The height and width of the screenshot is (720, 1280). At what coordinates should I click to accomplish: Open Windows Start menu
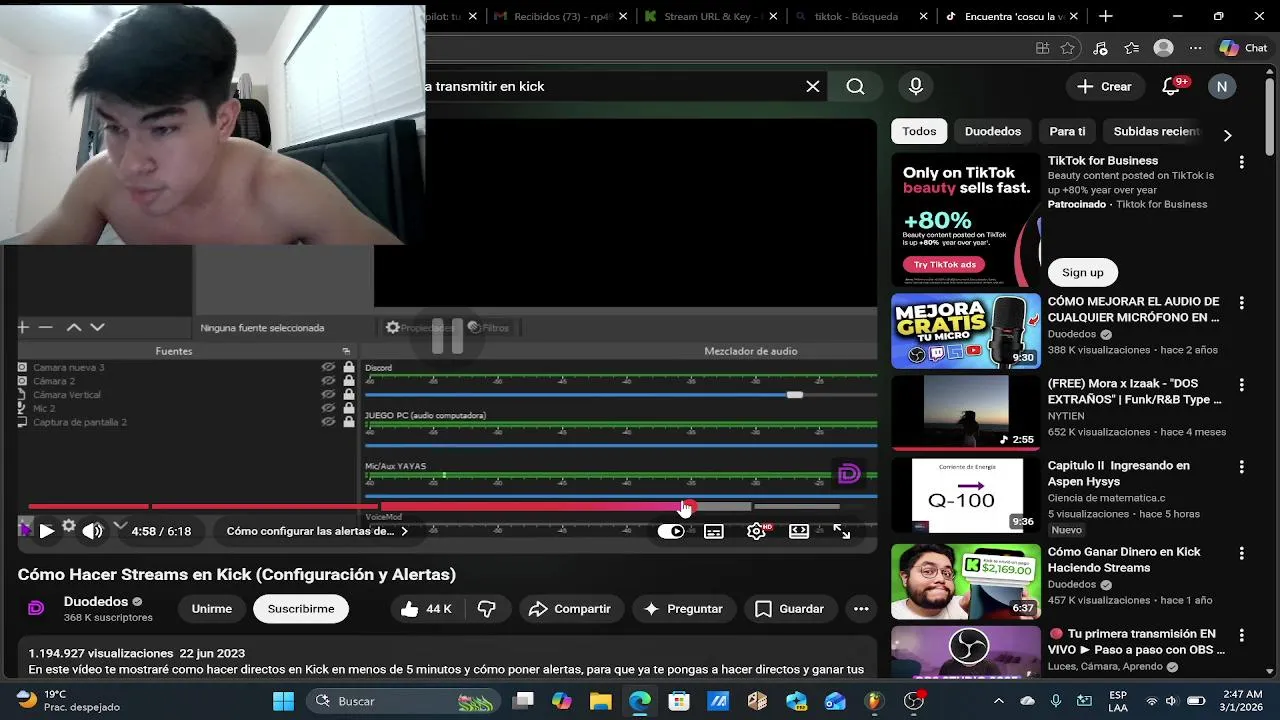(284, 701)
